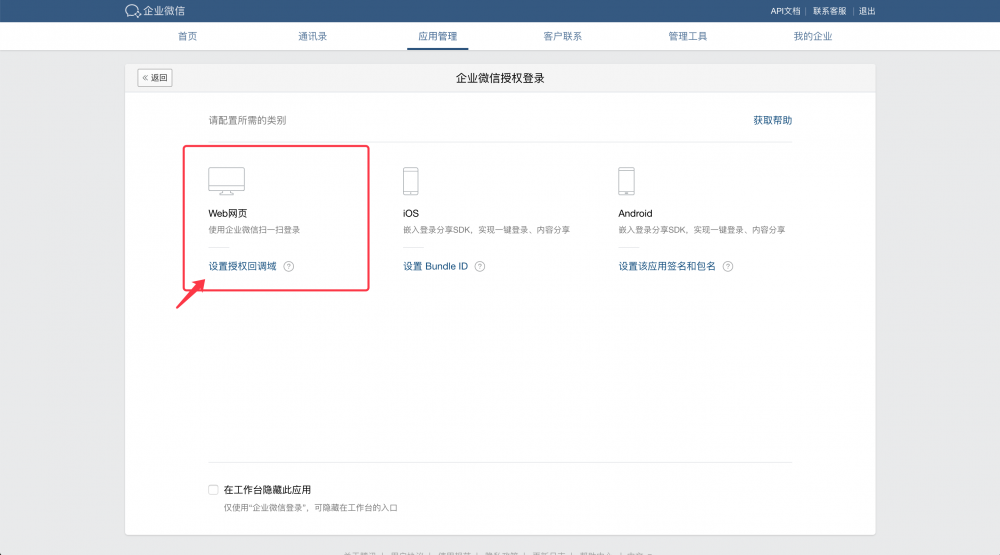Enable 在工作台隐藏此应用 checkbox
The width and height of the screenshot is (1000, 555).
tap(213, 490)
